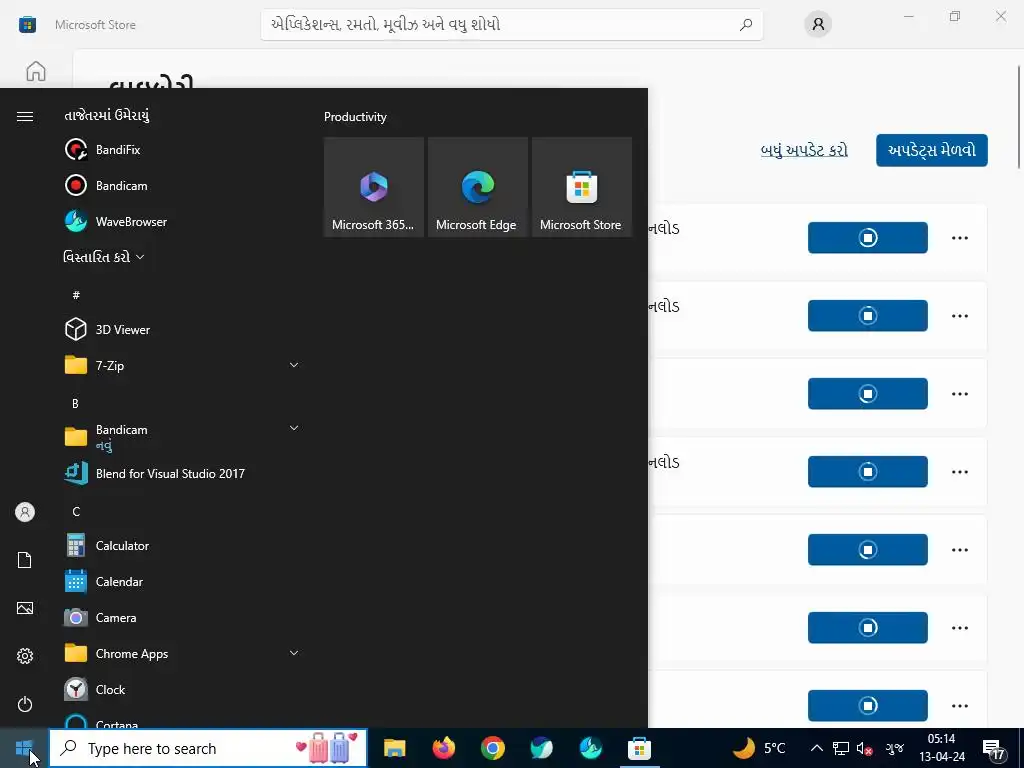The width and height of the screenshot is (1024, 768).
Task: Open Microsoft Edge tile
Action: [477, 187]
